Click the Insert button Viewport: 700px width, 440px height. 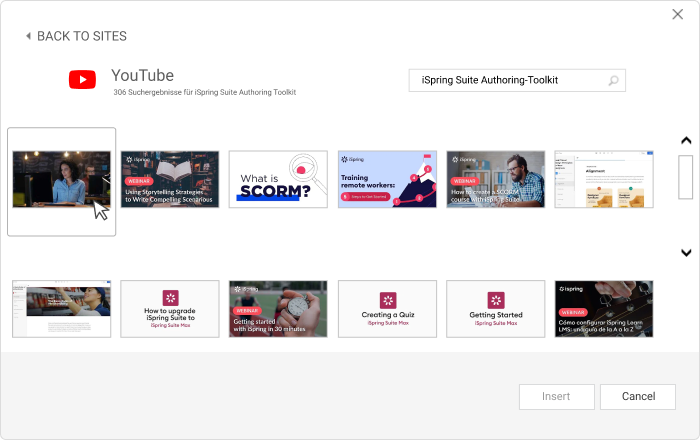pyautogui.click(x=557, y=397)
